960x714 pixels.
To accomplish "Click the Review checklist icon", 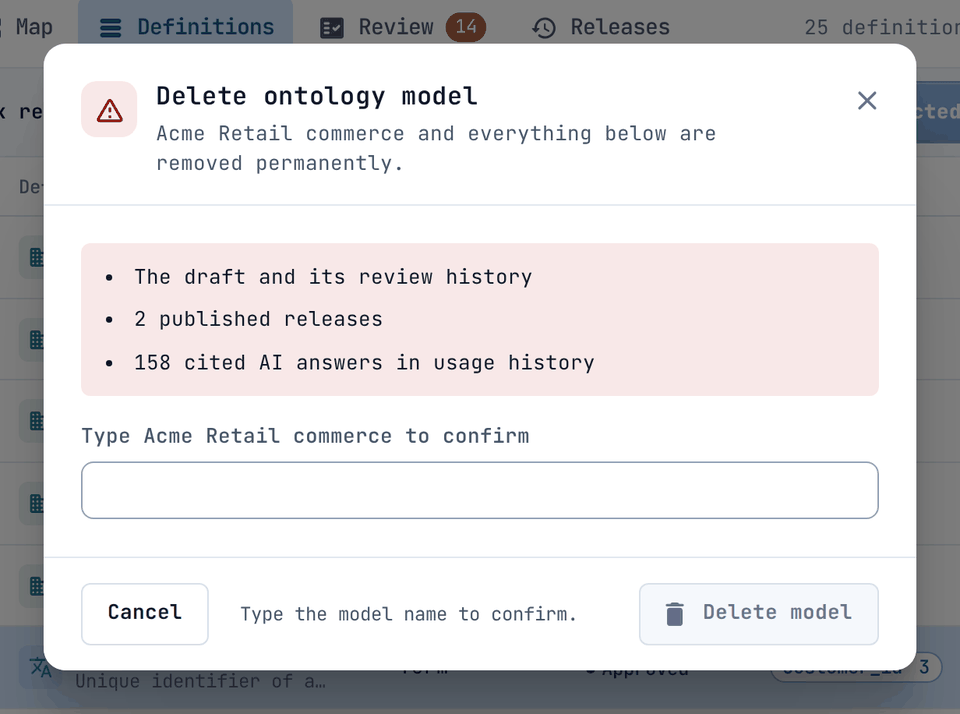I will [x=332, y=28].
